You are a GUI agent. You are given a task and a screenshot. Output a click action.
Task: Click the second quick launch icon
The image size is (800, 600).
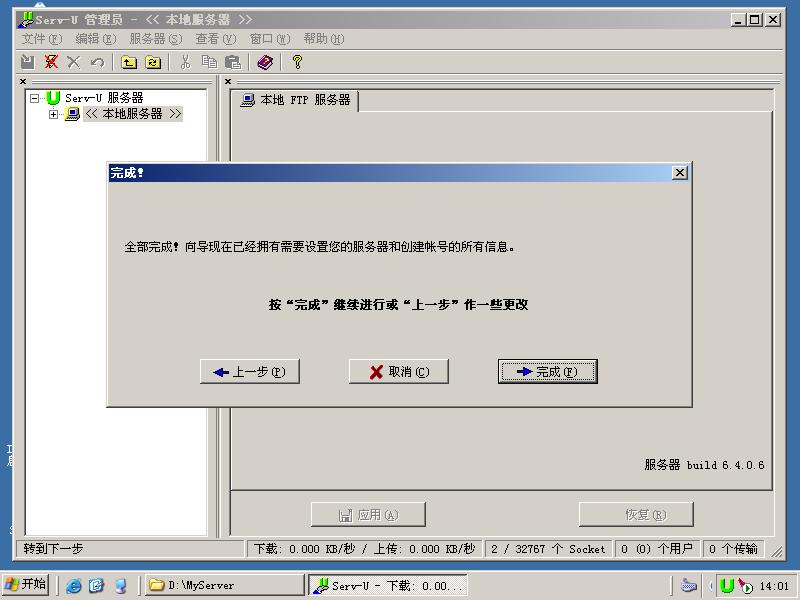coord(96,585)
